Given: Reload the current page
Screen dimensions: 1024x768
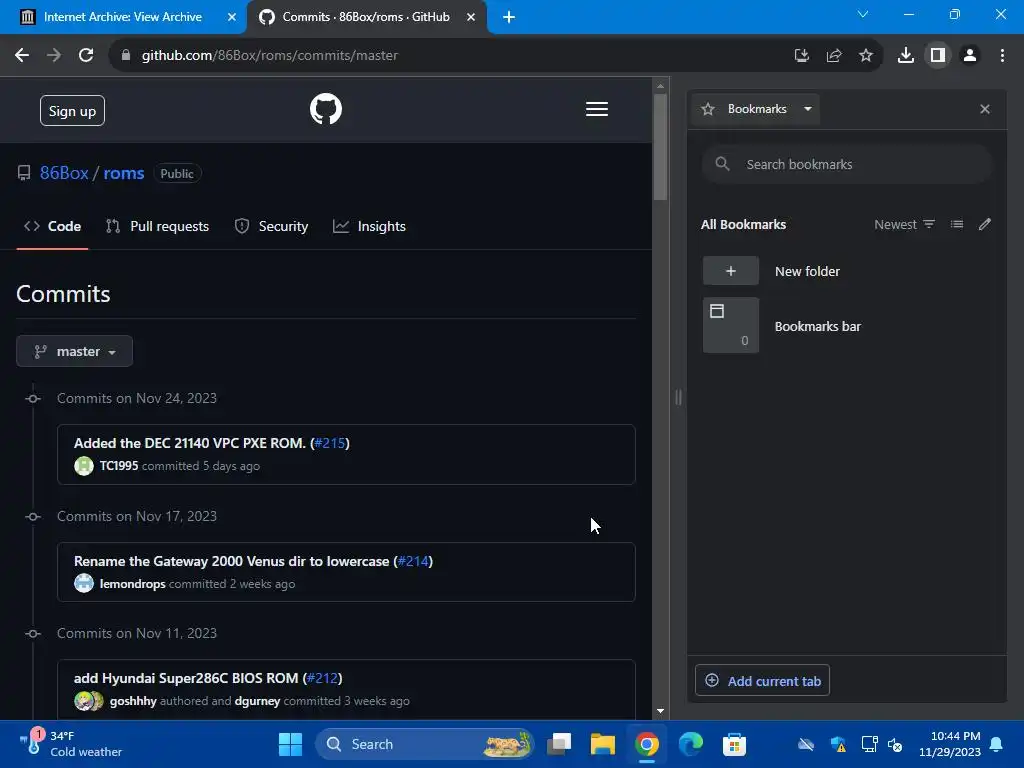Looking at the screenshot, I should pyautogui.click(x=86, y=56).
